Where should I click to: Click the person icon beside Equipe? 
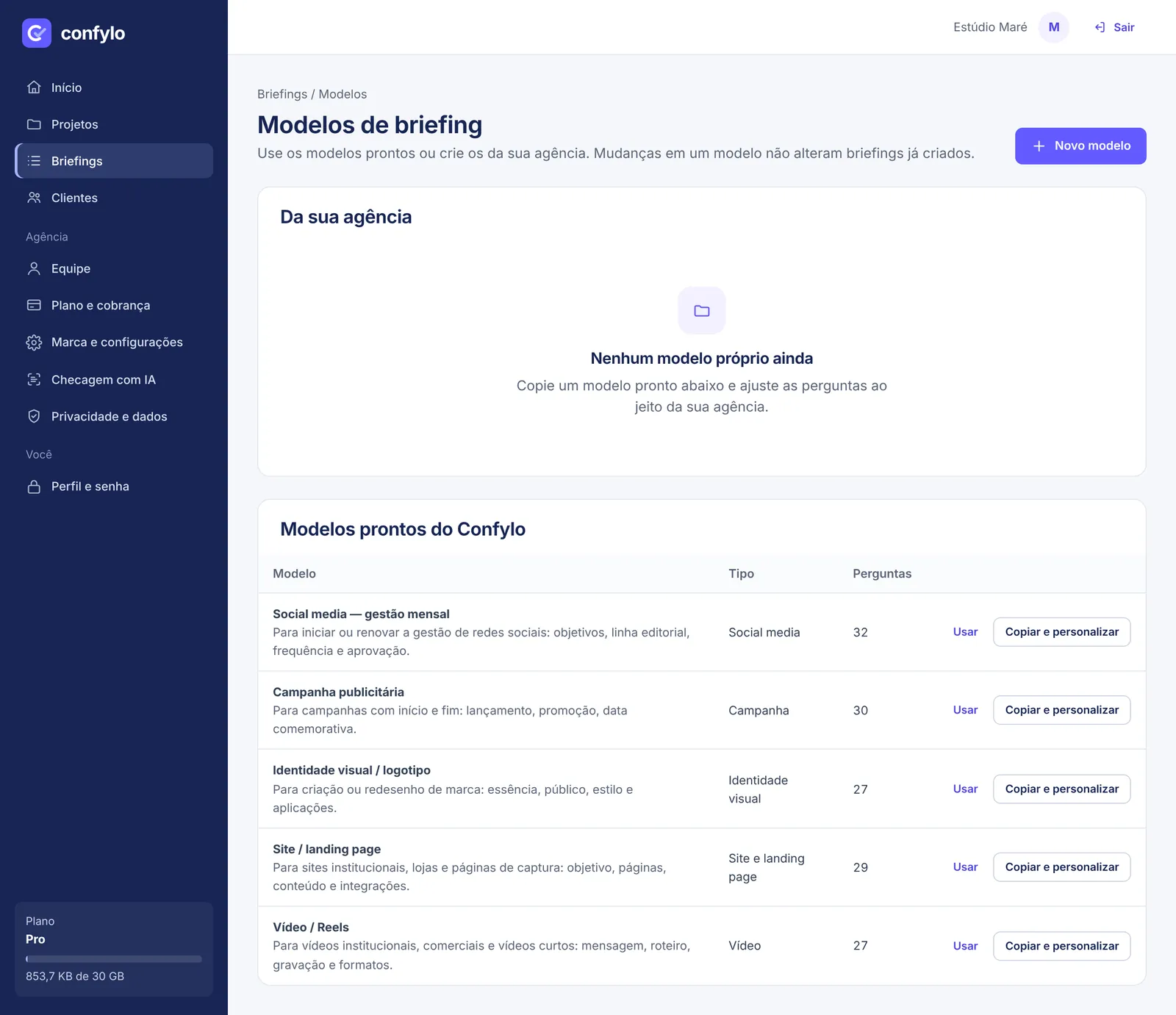[x=34, y=268]
